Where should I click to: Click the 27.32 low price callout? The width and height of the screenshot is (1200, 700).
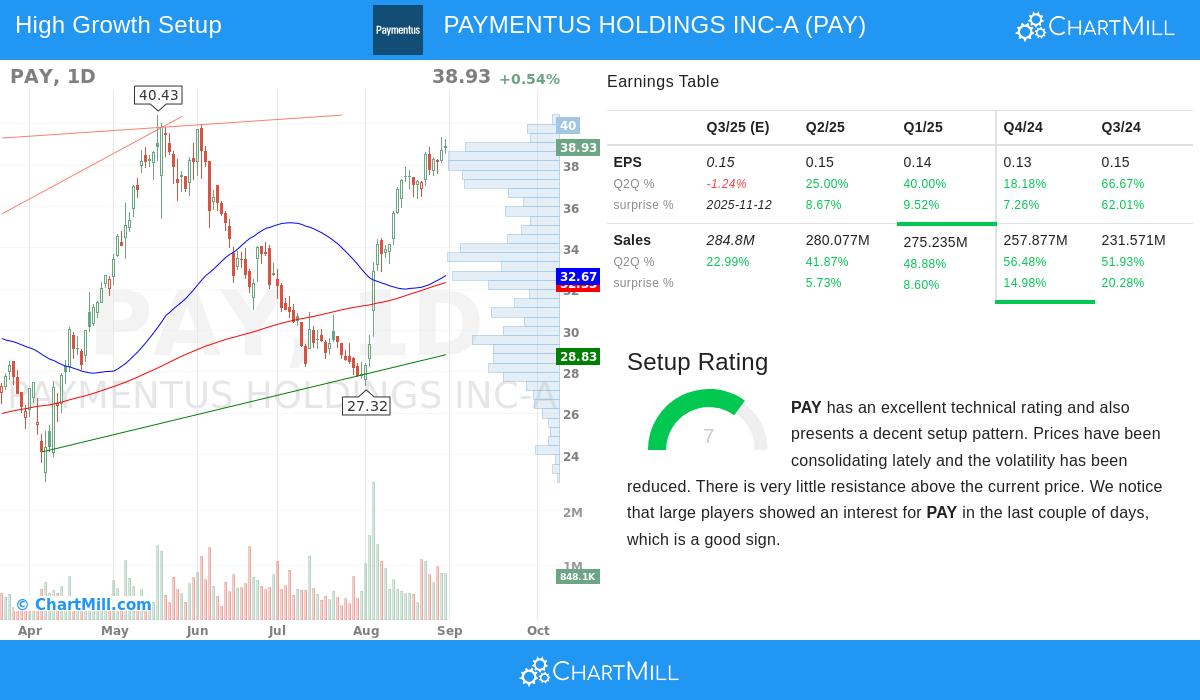coord(366,405)
